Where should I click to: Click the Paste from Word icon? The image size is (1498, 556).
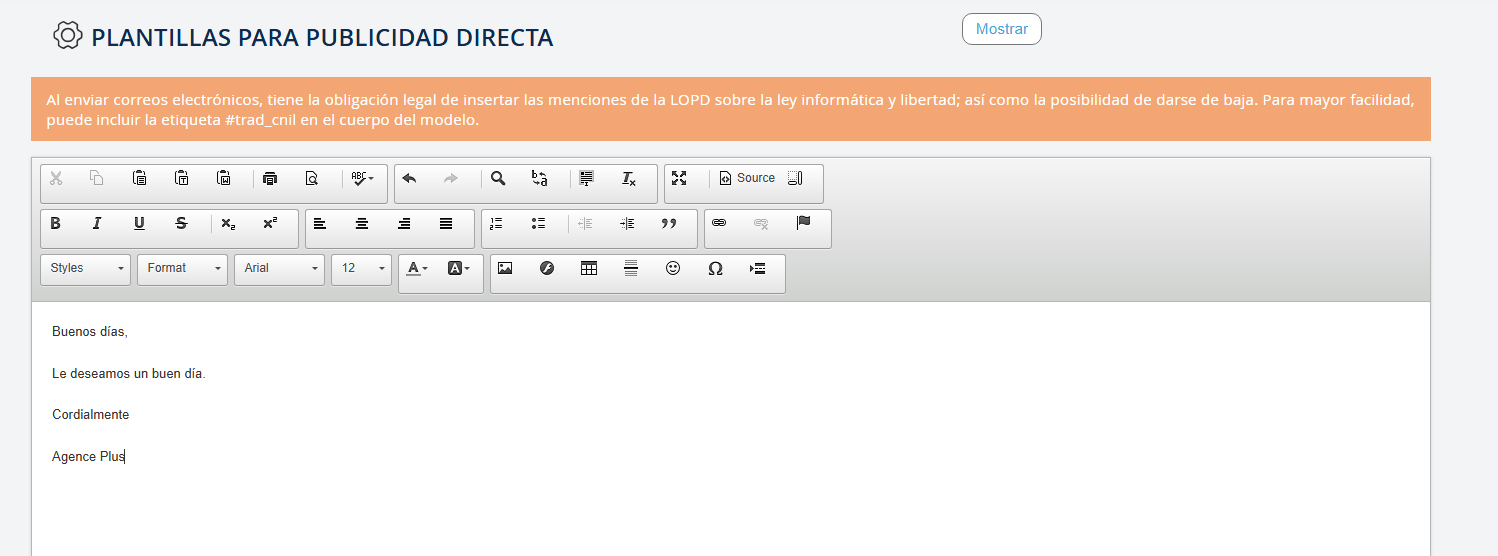pos(225,179)
